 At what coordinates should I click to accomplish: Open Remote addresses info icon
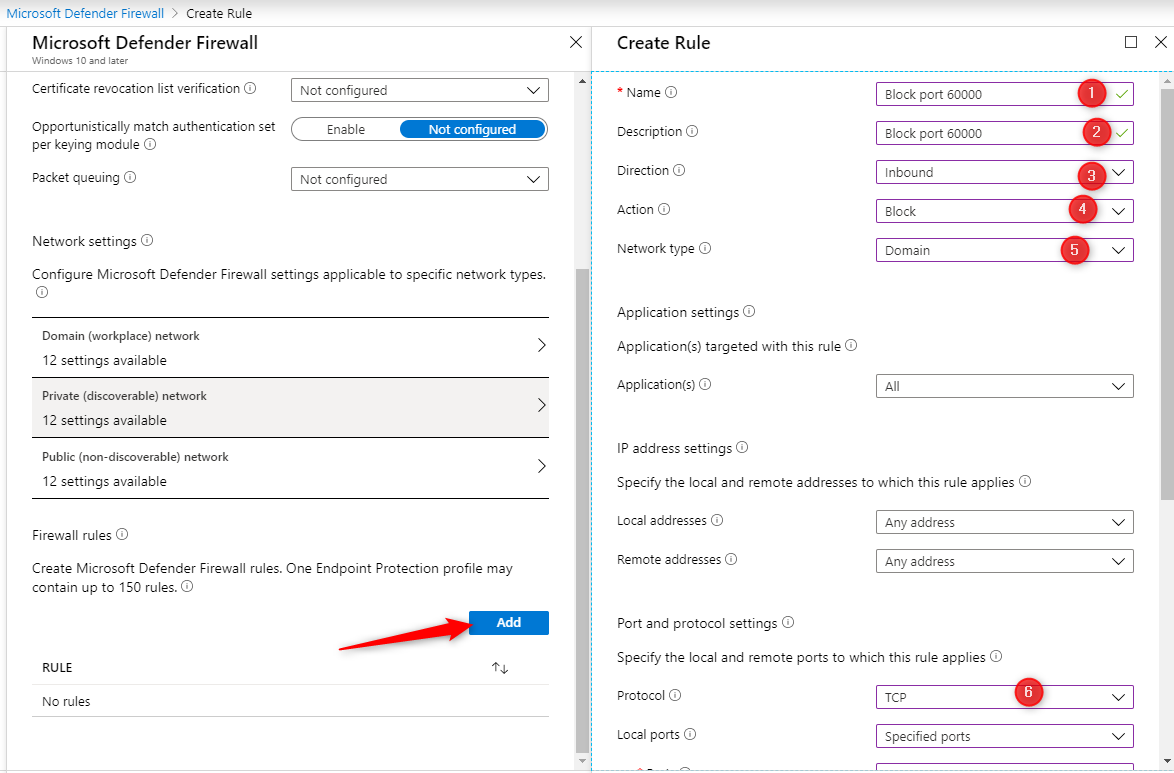point(731,559)
